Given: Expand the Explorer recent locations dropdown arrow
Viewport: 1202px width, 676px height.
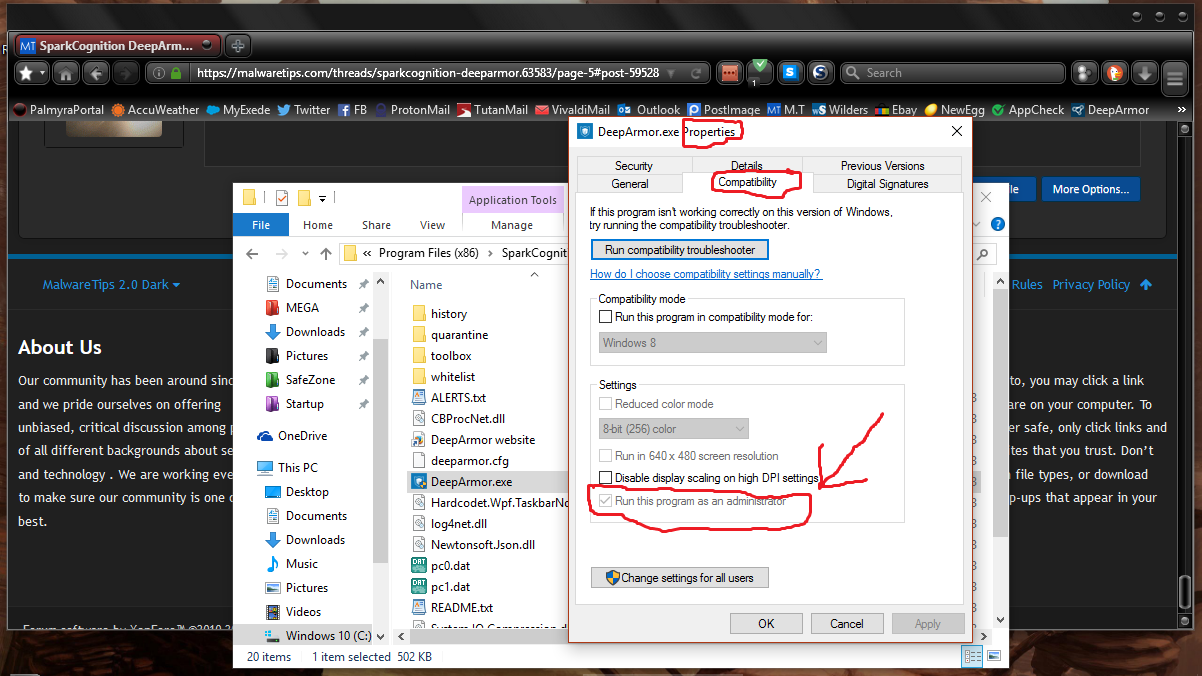Looking at the screenshot, I should (x=306, y=254).
